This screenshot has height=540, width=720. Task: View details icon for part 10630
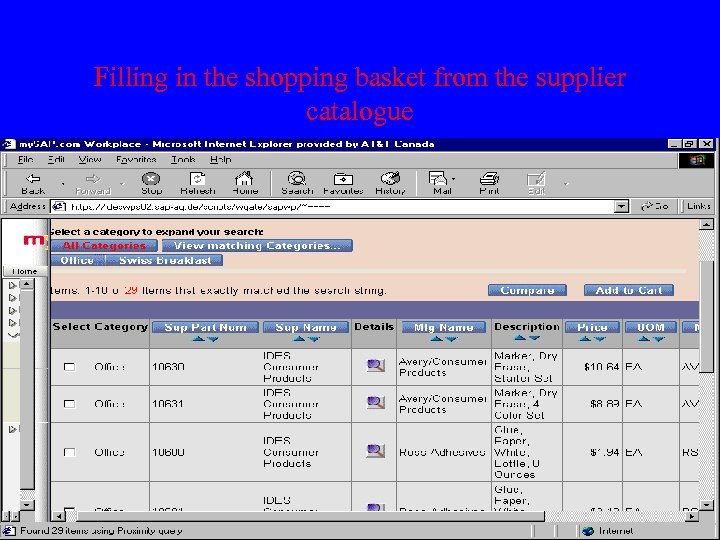[375, 366]
